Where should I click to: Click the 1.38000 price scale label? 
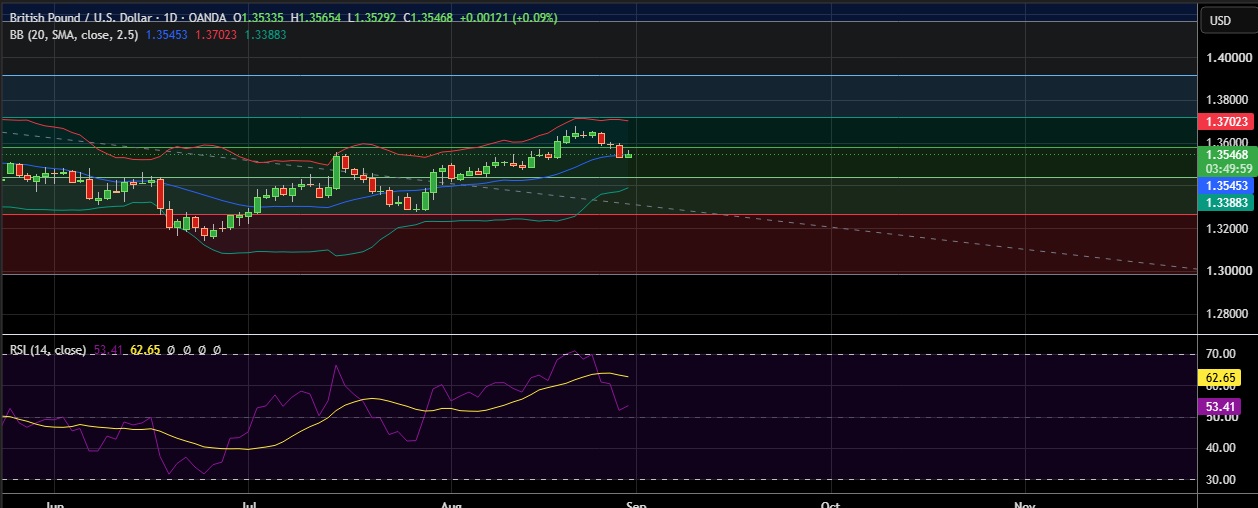[x=1226, y=100]
